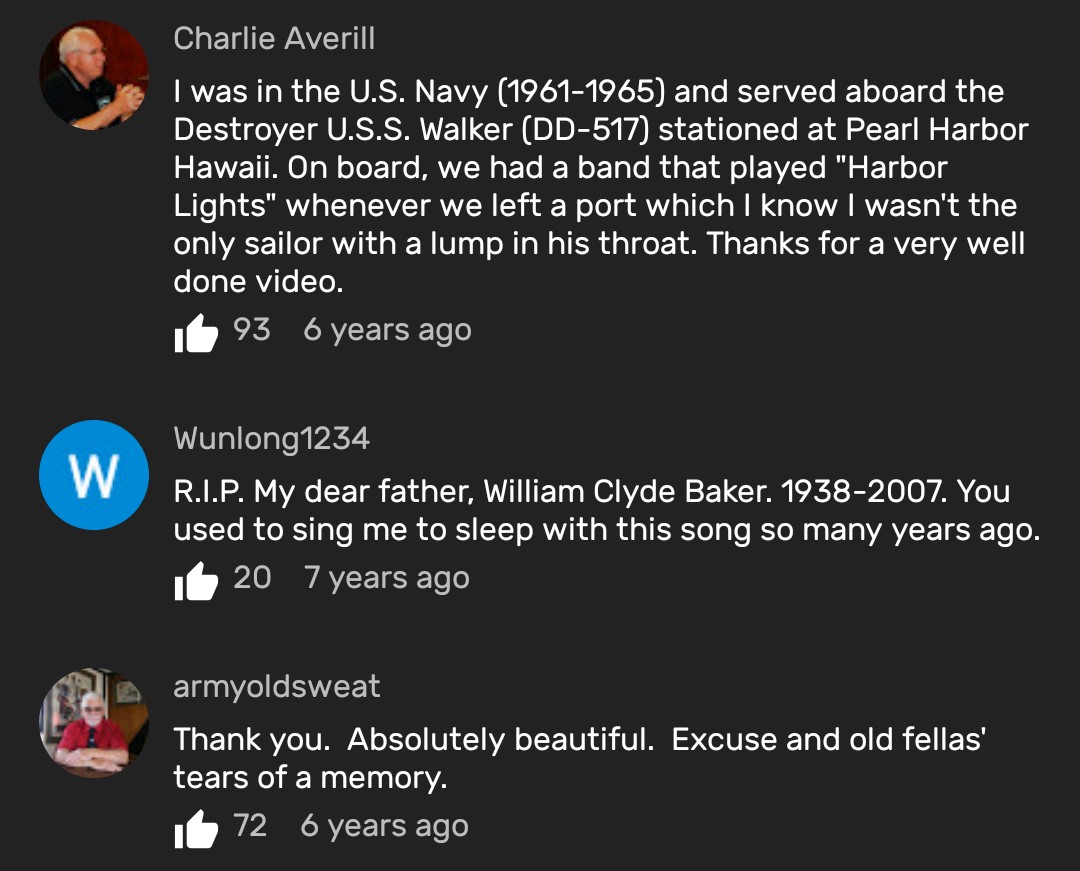Click the "7 years ago" timestamp
Screen dimensions: 1080x871
point(386,577)
